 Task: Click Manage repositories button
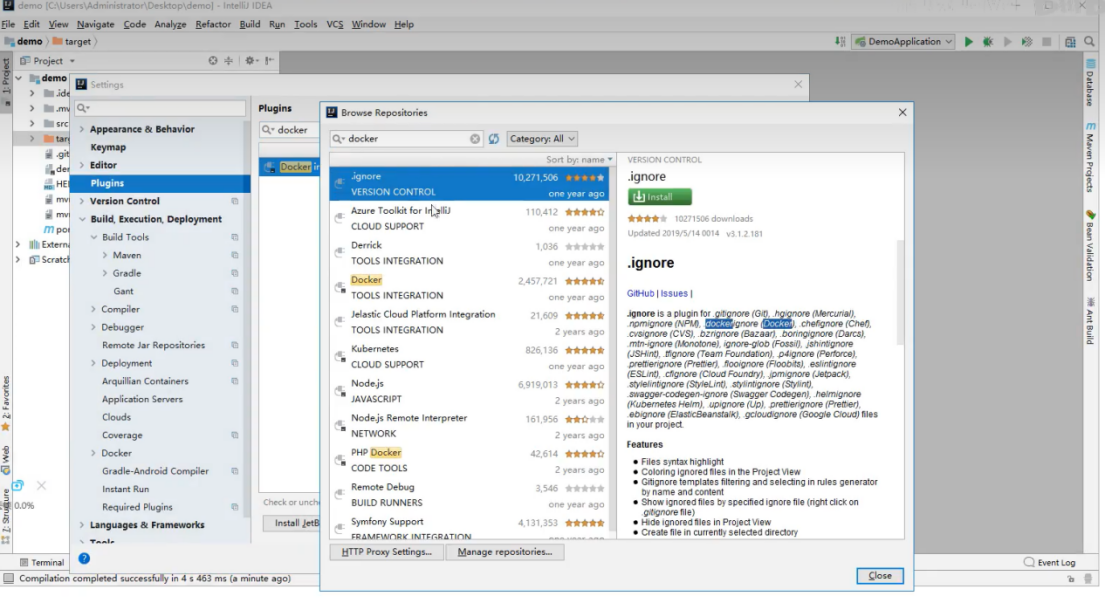(x=504, y=552)
